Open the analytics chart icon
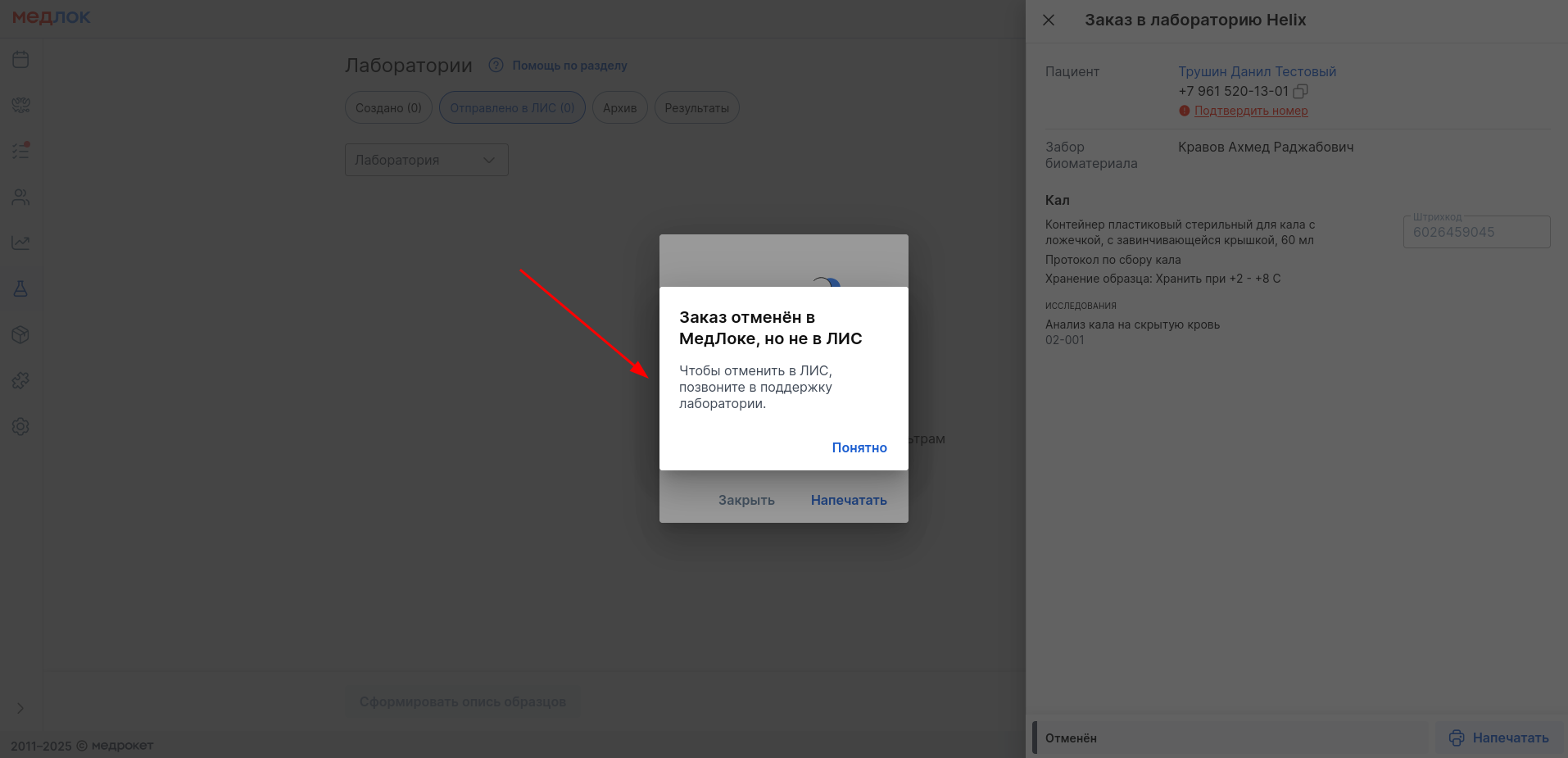This screenshot has width=1568, height=758. [x=20, y=243]
